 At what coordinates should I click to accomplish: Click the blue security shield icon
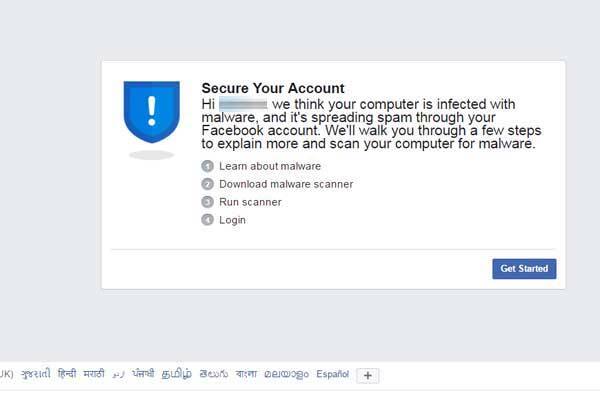click(x=152, y=112)
